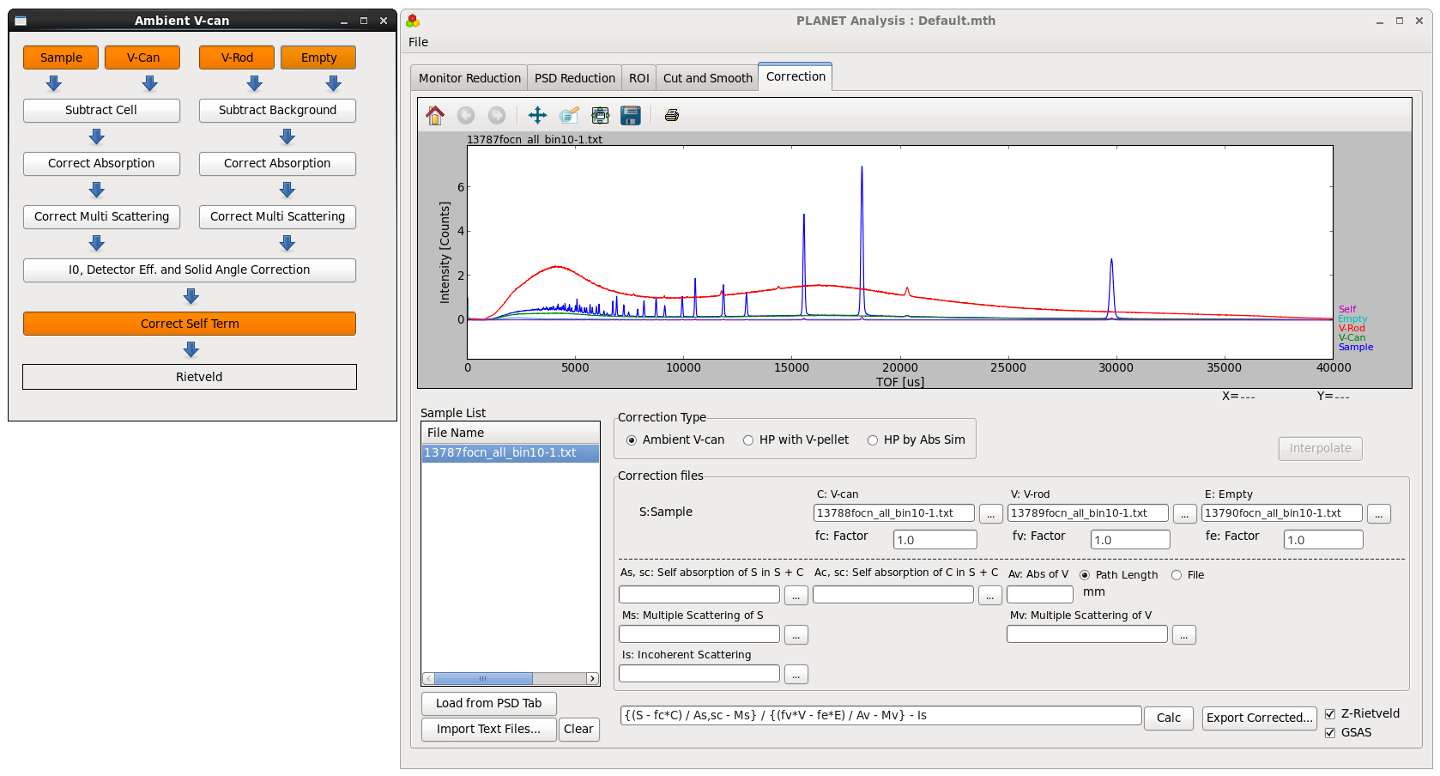The width and height of the screenshot is (1440, 776).
Task: Click the Rietveld step button
Action: pos(189,377)
